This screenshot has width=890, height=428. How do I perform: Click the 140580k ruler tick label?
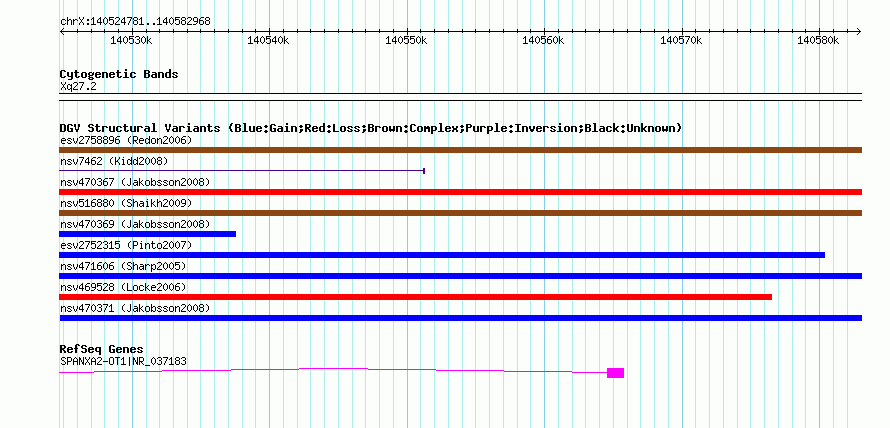click(x=818, y=41)
